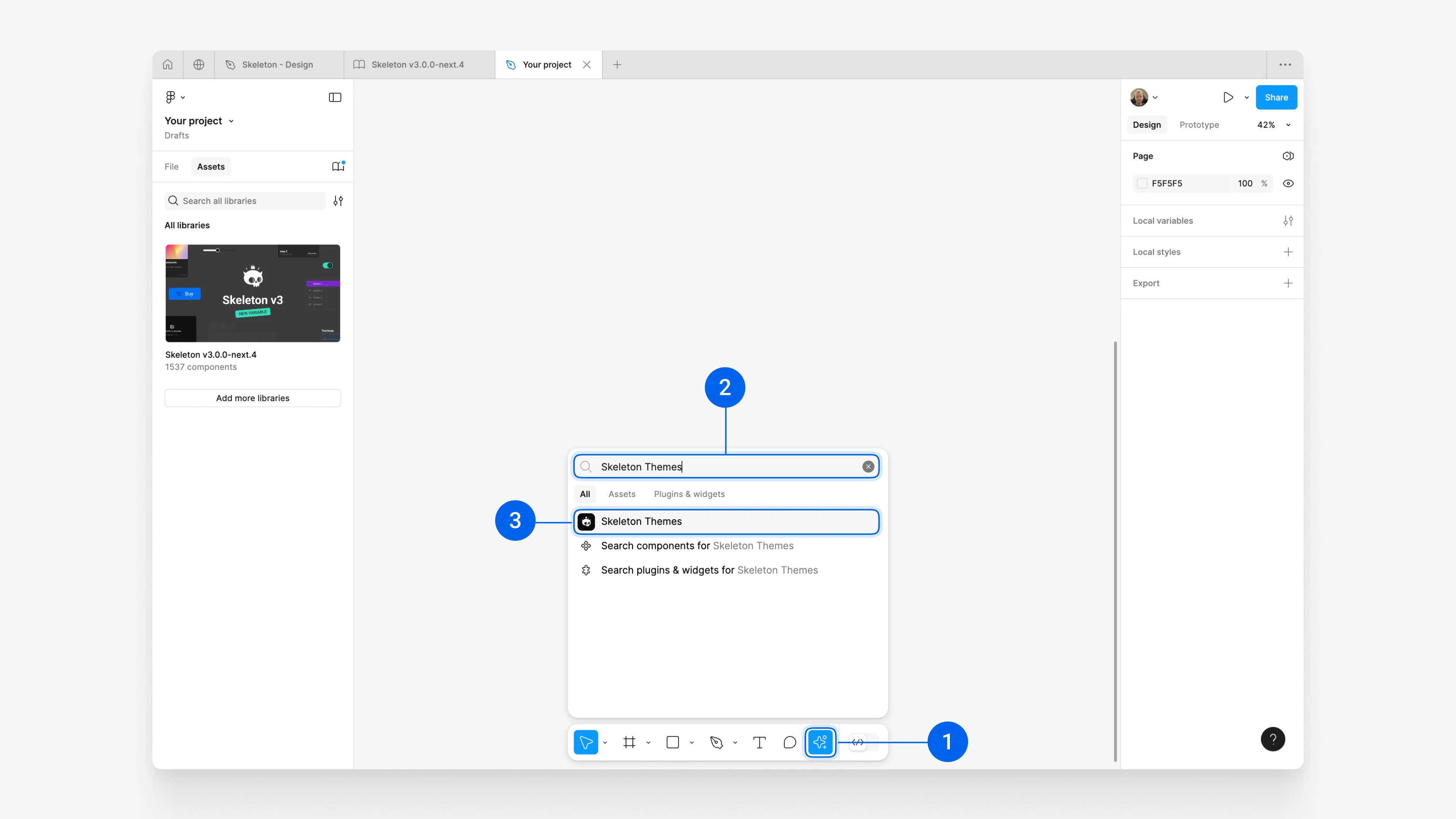Clear the Skeleton Themes search text
The height and width of the screenshot is (819, 1456).
868,466
